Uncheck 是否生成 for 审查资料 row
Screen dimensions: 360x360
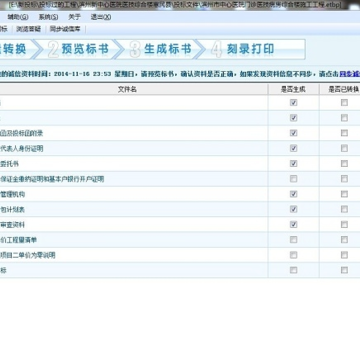(x=293, y=225)
